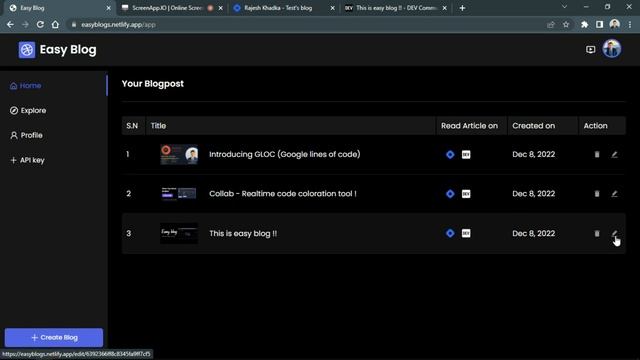Open the user avatar in app header

click(x=611, y=49)
